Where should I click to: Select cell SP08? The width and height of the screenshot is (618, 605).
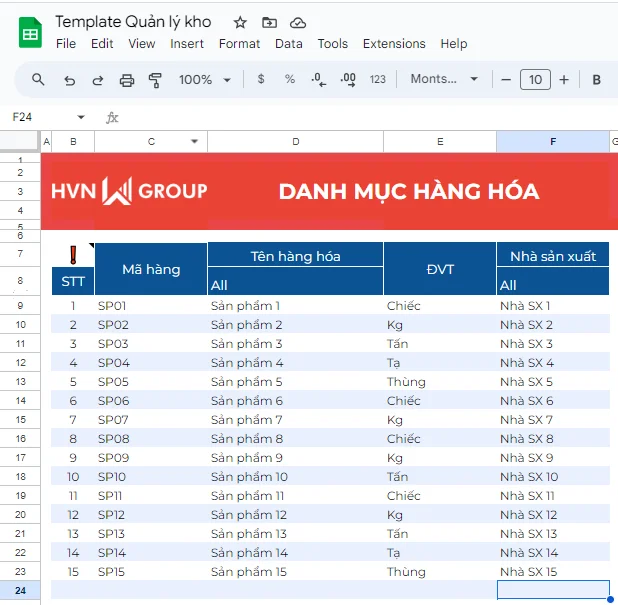[x=151, y=439]
